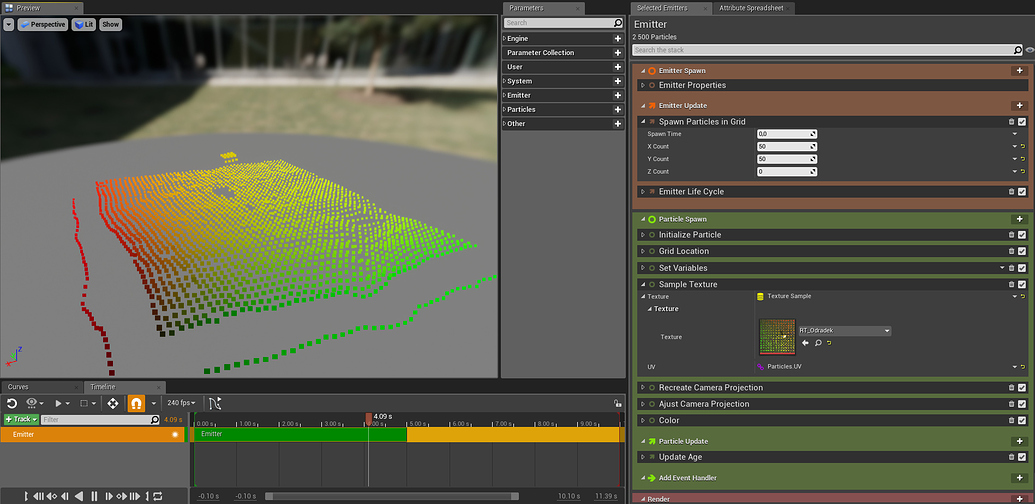Switch to the Curves tab
Image resolution: width=1035 pixels, height=504 pixels.
click(x=19, y=387)
